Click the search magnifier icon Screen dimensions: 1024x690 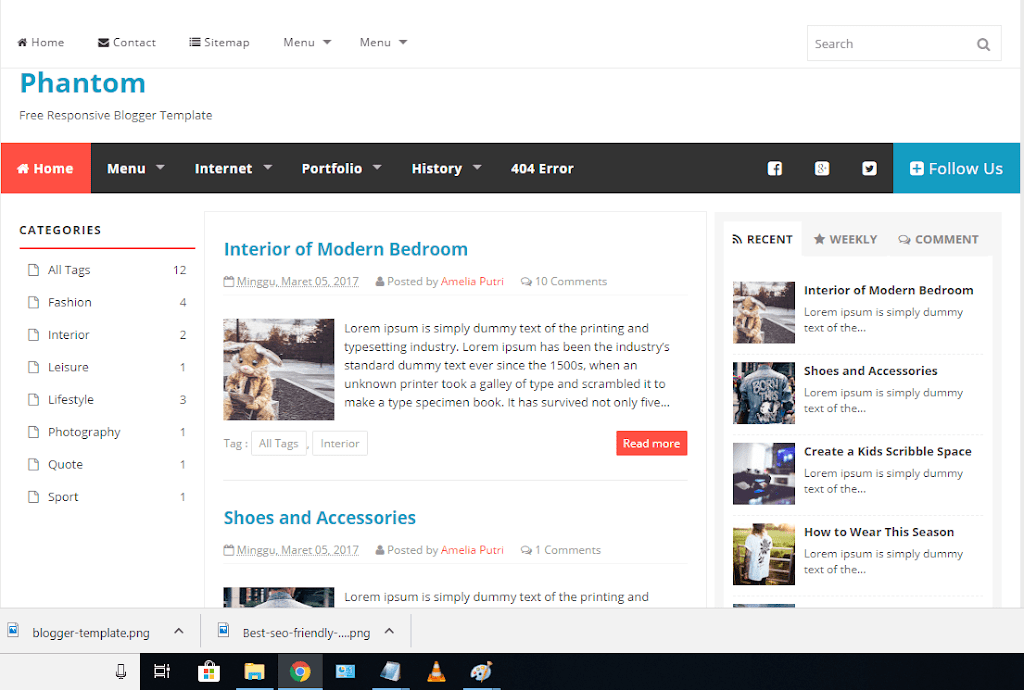click(982, 44)
